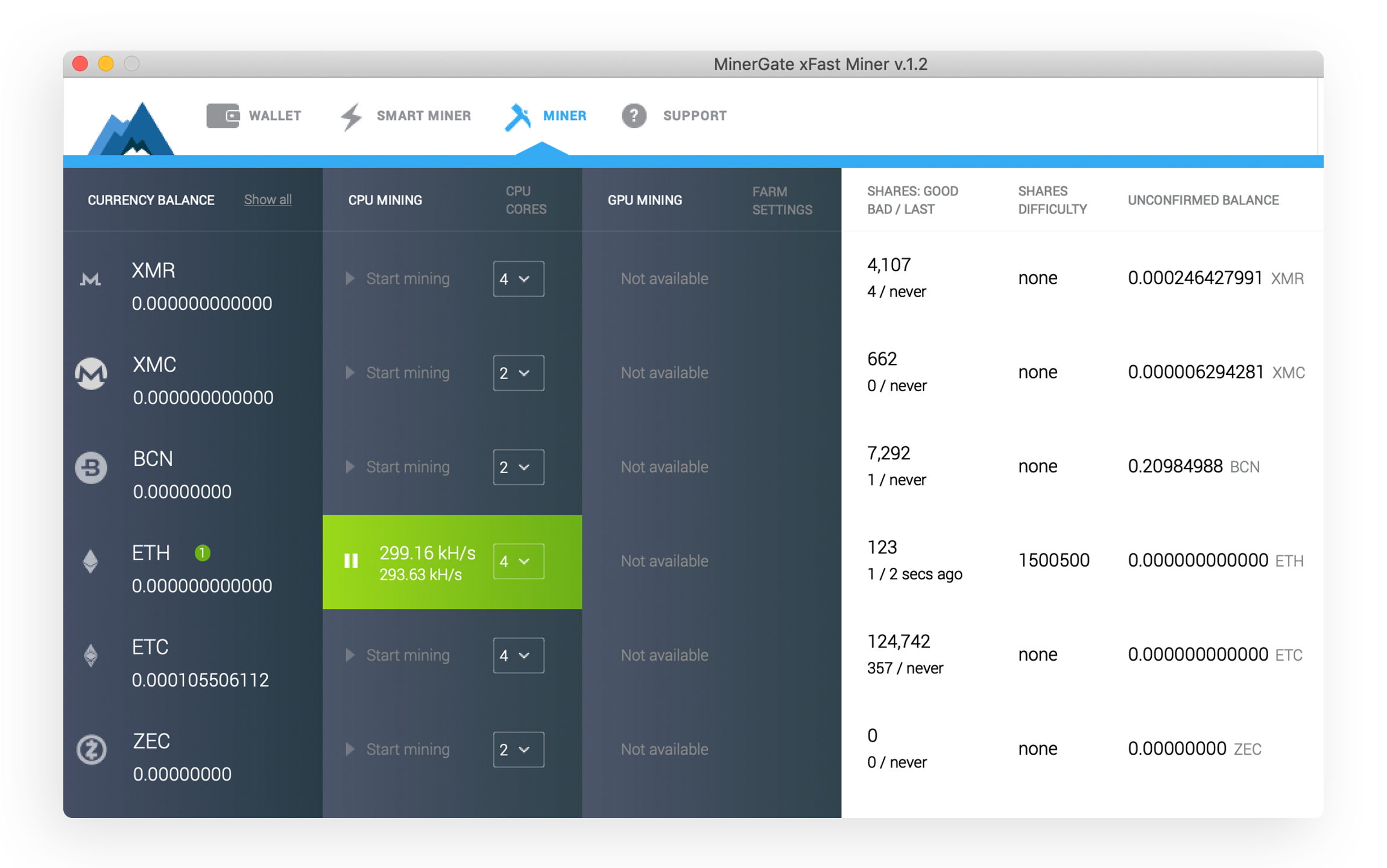
Task: Select the SMART MINER lightning bolt icon
Action: point(351,115)
